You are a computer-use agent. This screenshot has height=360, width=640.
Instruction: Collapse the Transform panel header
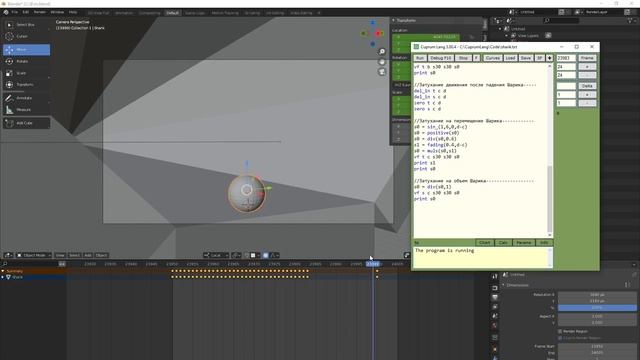[x=406, y=20]
